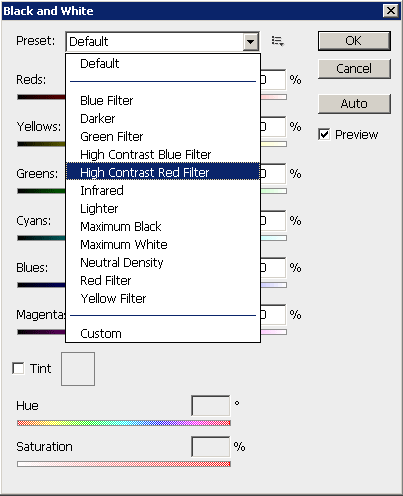Close the Black and White dialog
The width and height of the screenshot is (403, 496).
[391, 11]
